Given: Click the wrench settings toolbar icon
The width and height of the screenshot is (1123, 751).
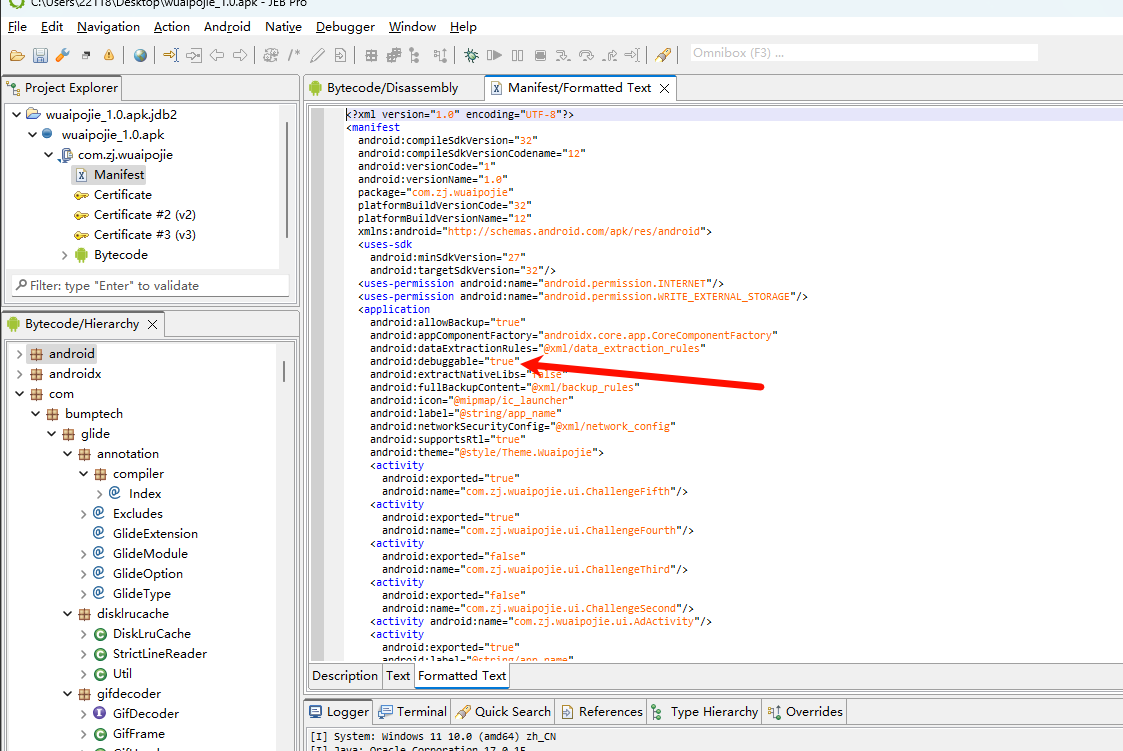Looking at the screenshot, I should 62,55.
